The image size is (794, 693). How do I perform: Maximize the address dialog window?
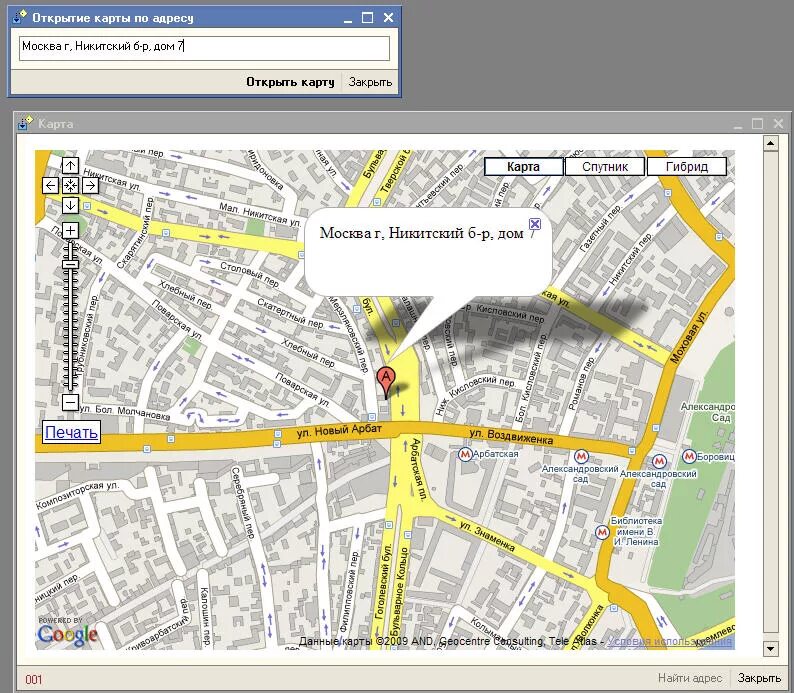[x=368, y=18]
